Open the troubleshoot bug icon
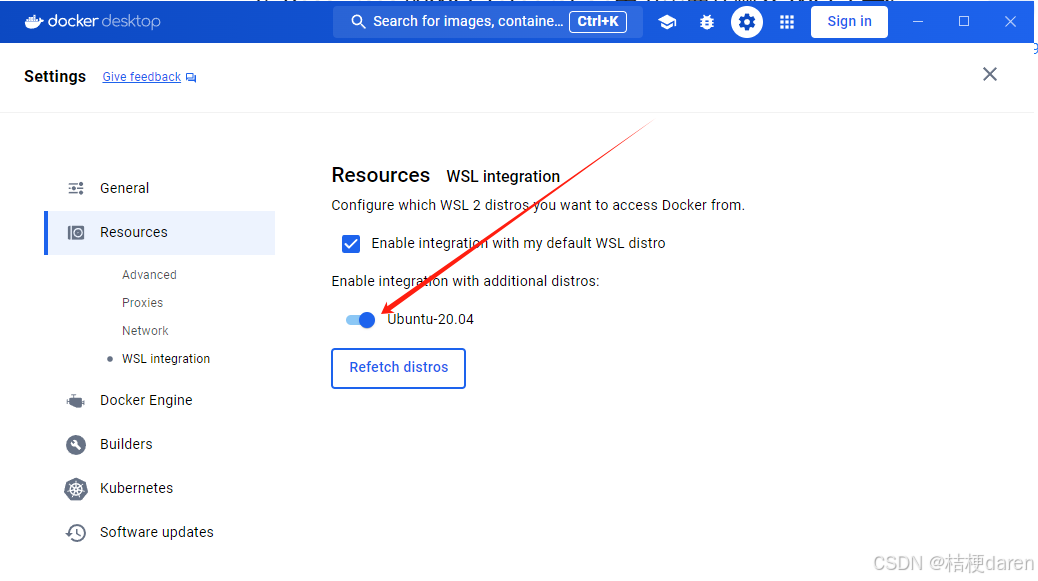Viewport: 1038px width, 581px height. click(x=707, y=22)
